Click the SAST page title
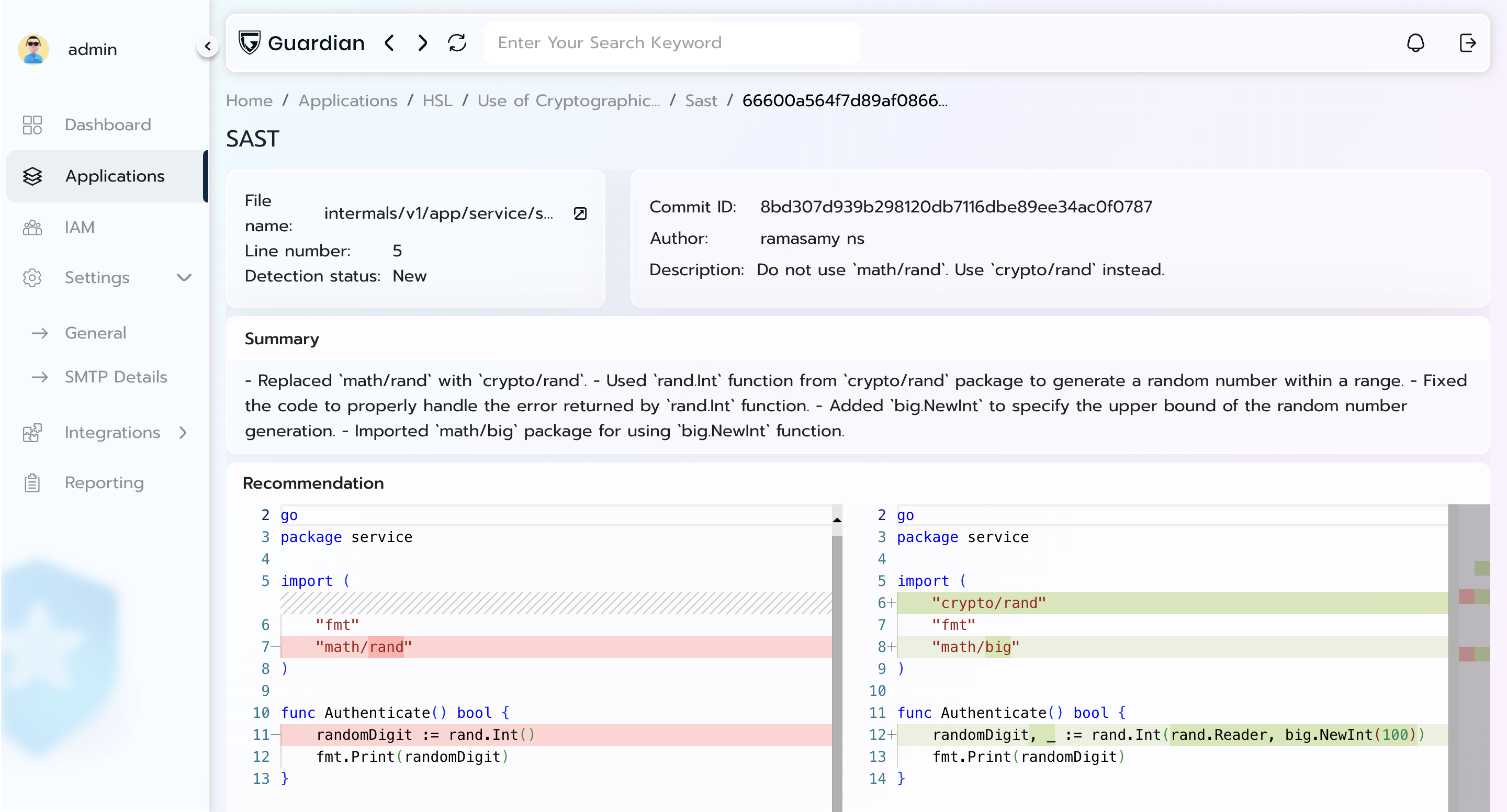Viewport: 1507px width, 812px height. pos(253,139)
